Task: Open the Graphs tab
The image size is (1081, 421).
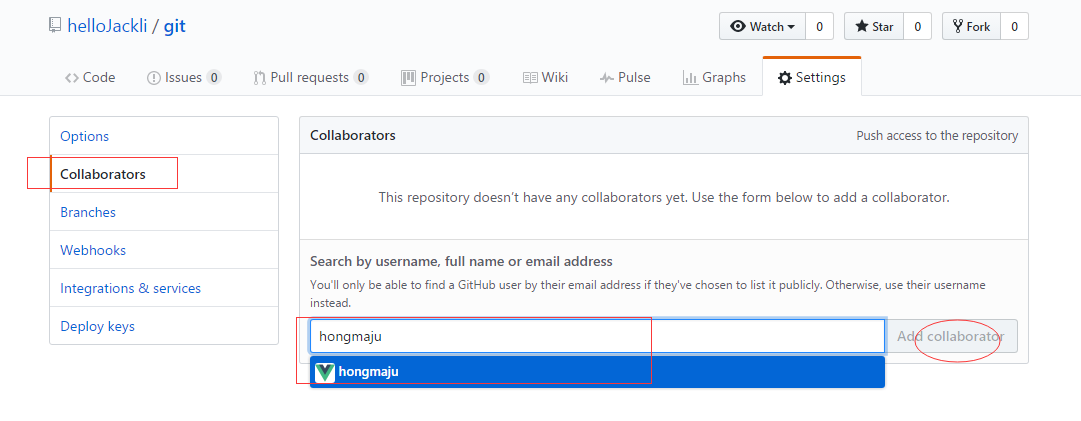Action: pyautogui.click(x=714, y=77)
